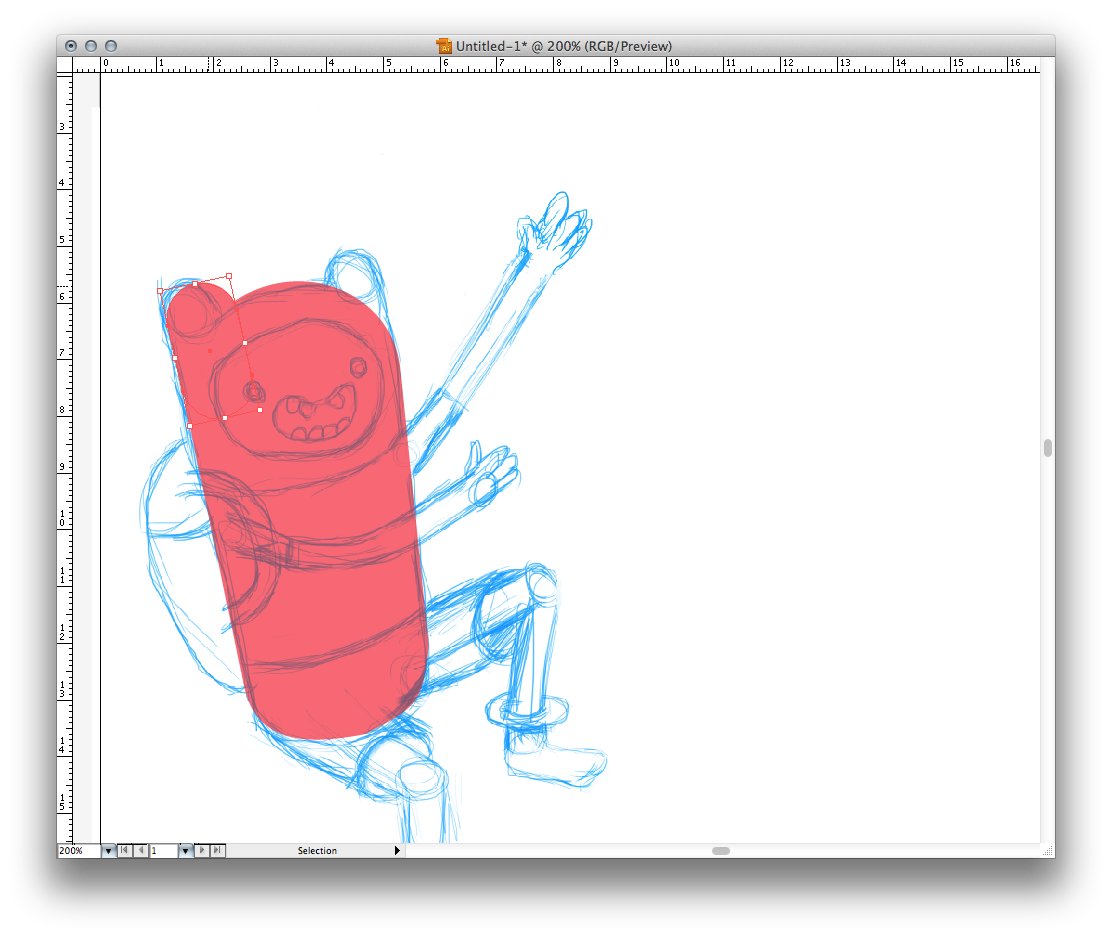Click the top-right bounding box handle
1112x937 pixels.
click(229, 276)
